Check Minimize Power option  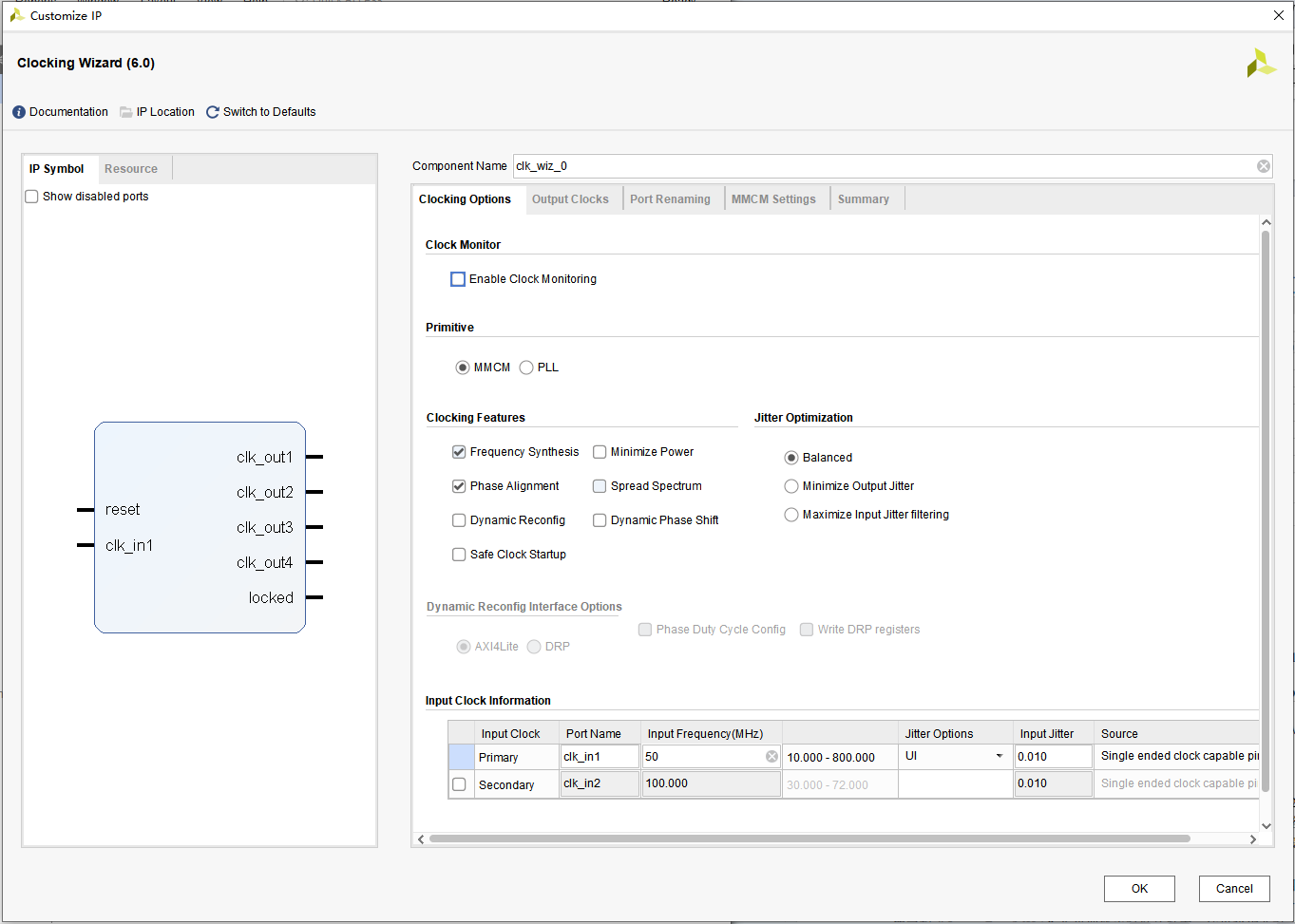pos(600,452)
